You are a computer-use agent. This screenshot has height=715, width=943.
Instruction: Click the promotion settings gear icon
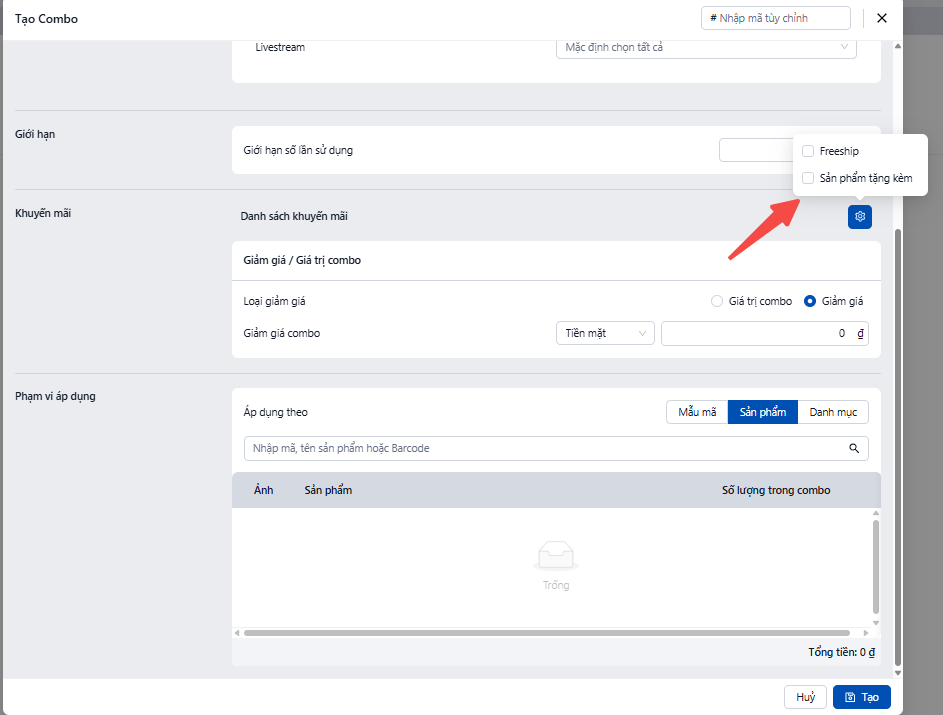859,217
